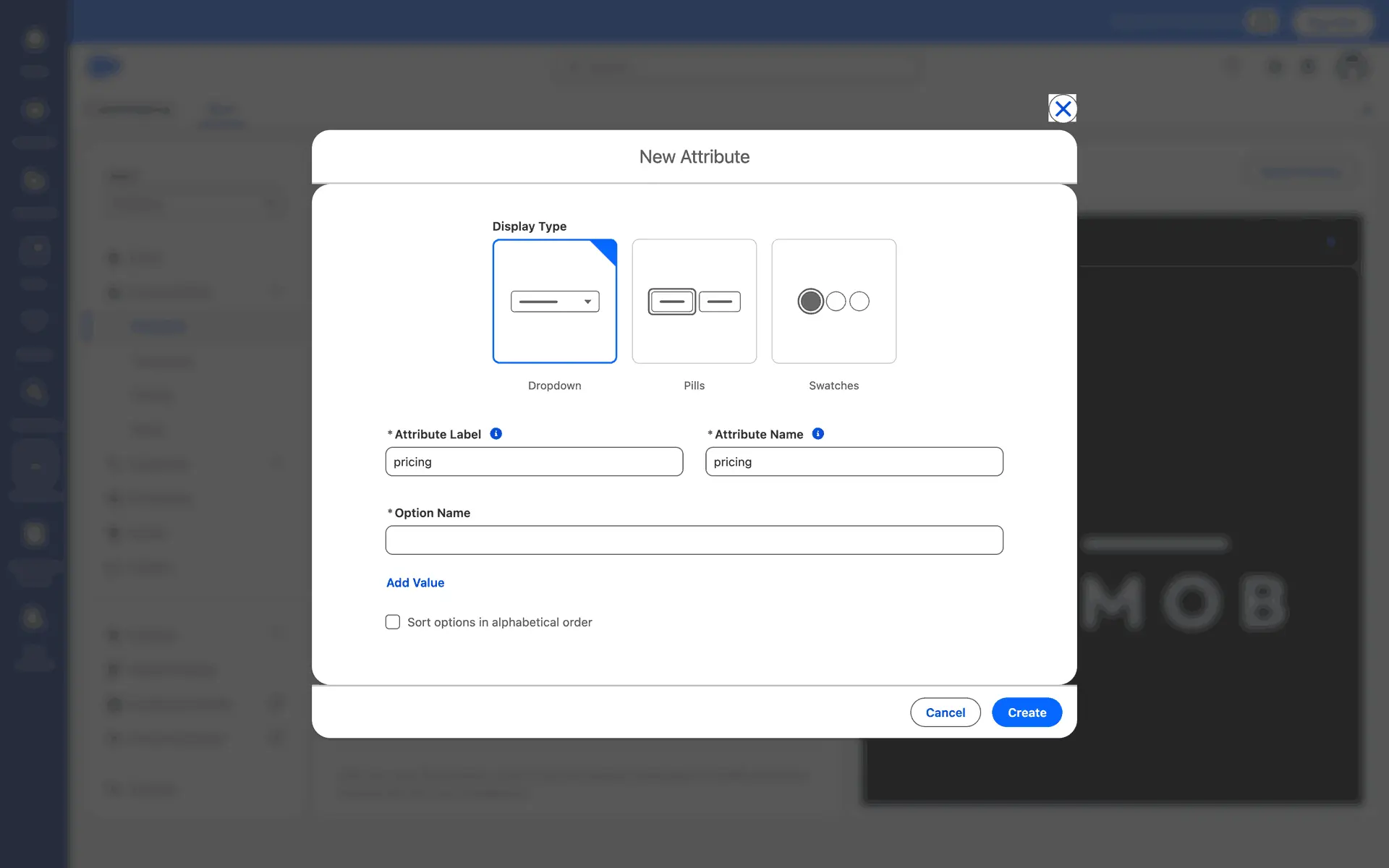Viewport: 1389px width, 868px height.
Task: Click the blue selected-corner marker on Dropdown card
Action: pyautogui.click(x=607, y=250)
